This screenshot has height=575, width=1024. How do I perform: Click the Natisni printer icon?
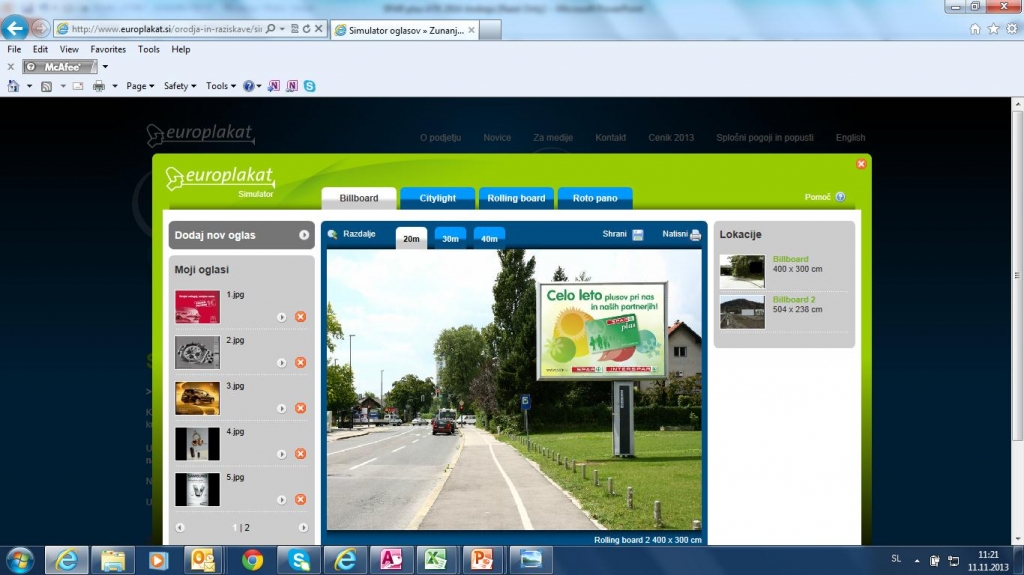coord(696,235)
